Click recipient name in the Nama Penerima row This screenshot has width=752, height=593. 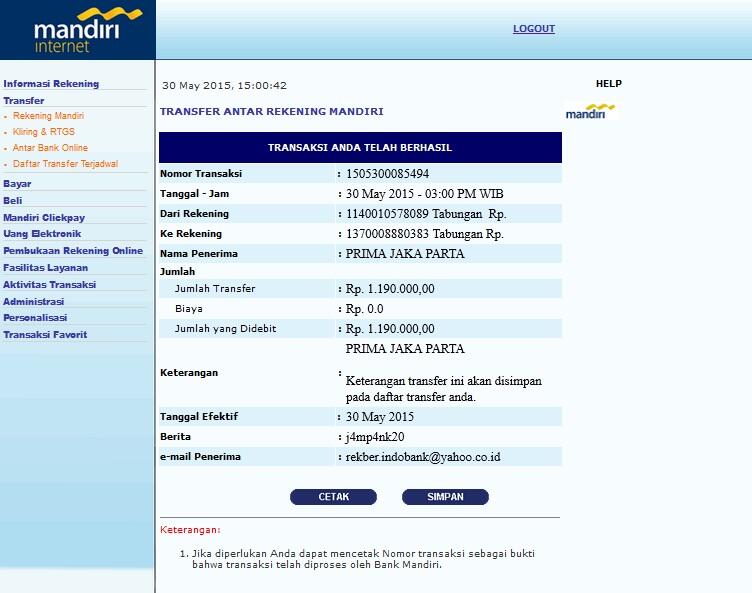coord(405,254)
